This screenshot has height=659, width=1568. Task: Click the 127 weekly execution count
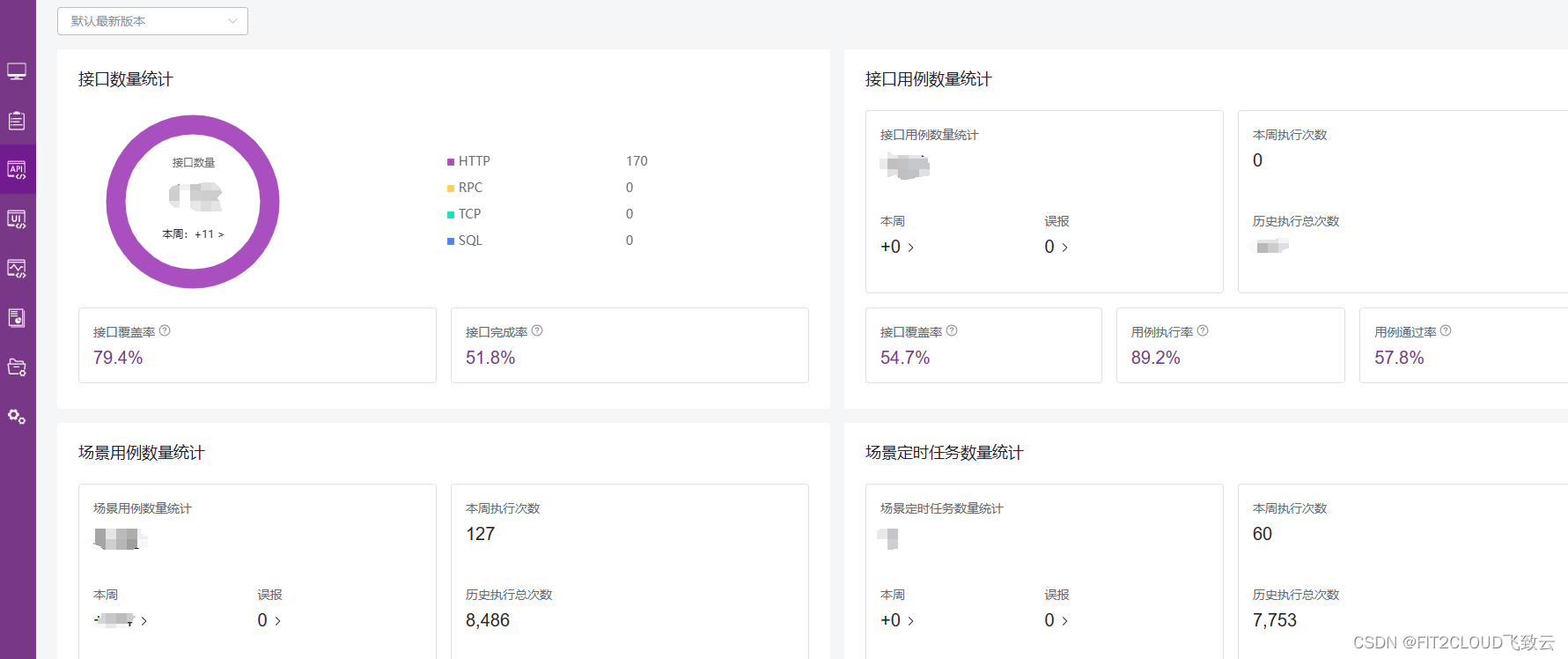point(481,534)
